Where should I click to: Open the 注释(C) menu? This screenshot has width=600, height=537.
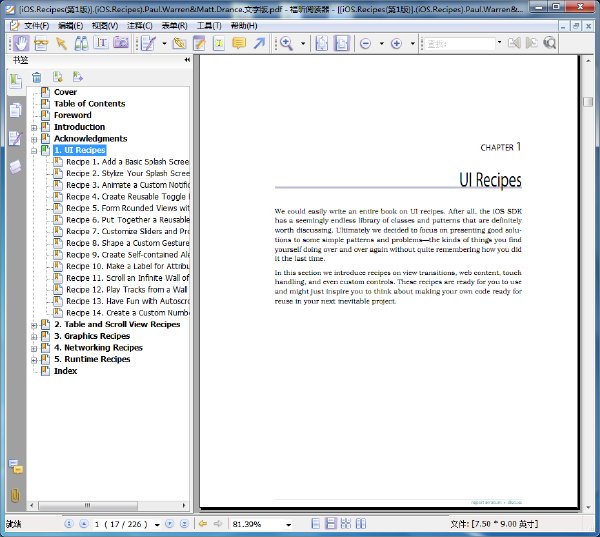tap(140, 26)
